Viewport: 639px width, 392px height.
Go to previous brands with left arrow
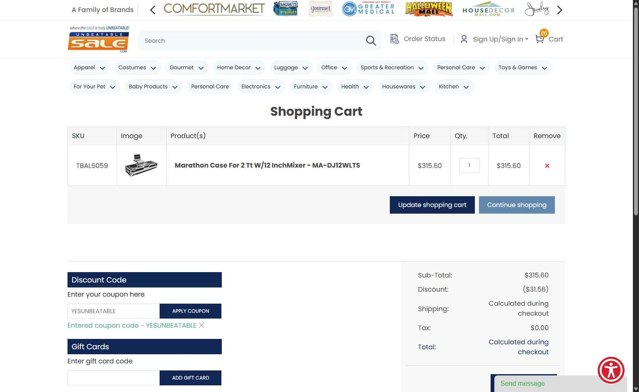(x=152, y=10)
